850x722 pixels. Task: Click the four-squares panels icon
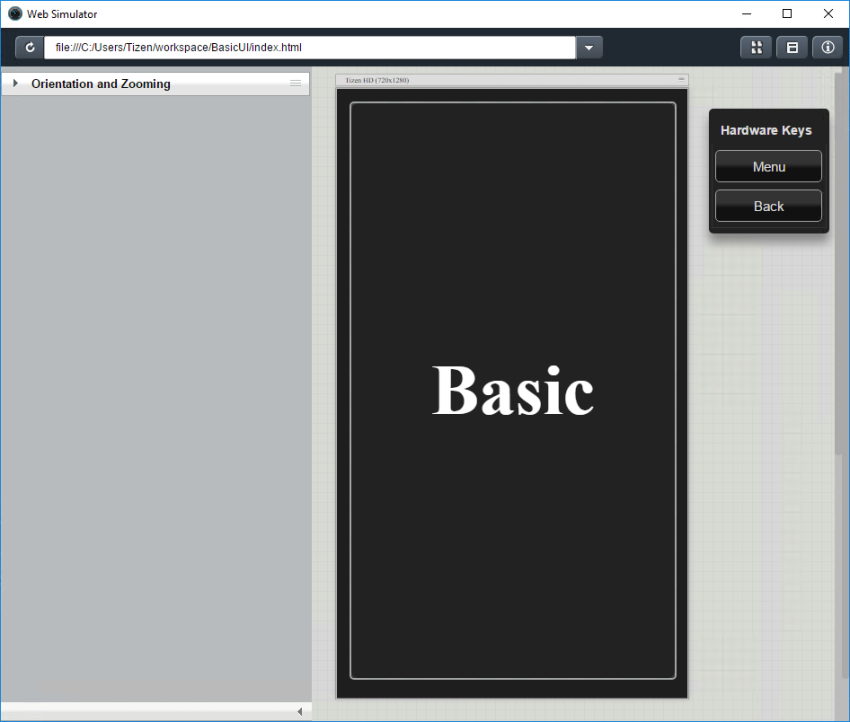[755, 46]
